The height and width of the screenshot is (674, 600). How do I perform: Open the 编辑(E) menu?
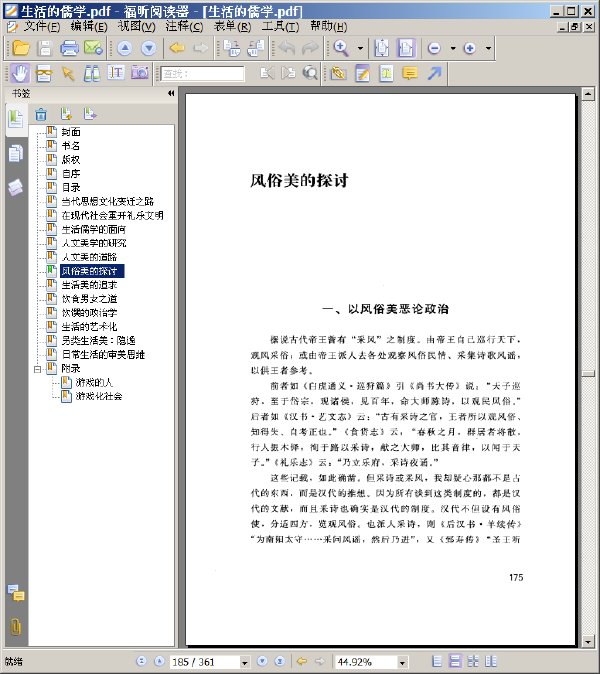[89, 27]
